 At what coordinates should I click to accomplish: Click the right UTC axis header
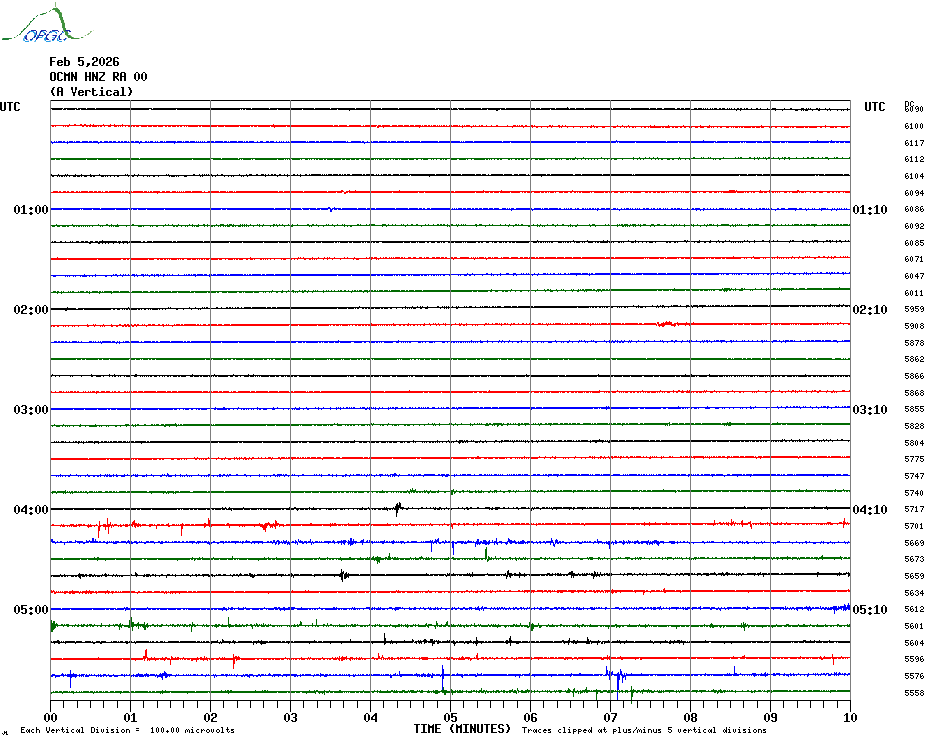point(874,107)
